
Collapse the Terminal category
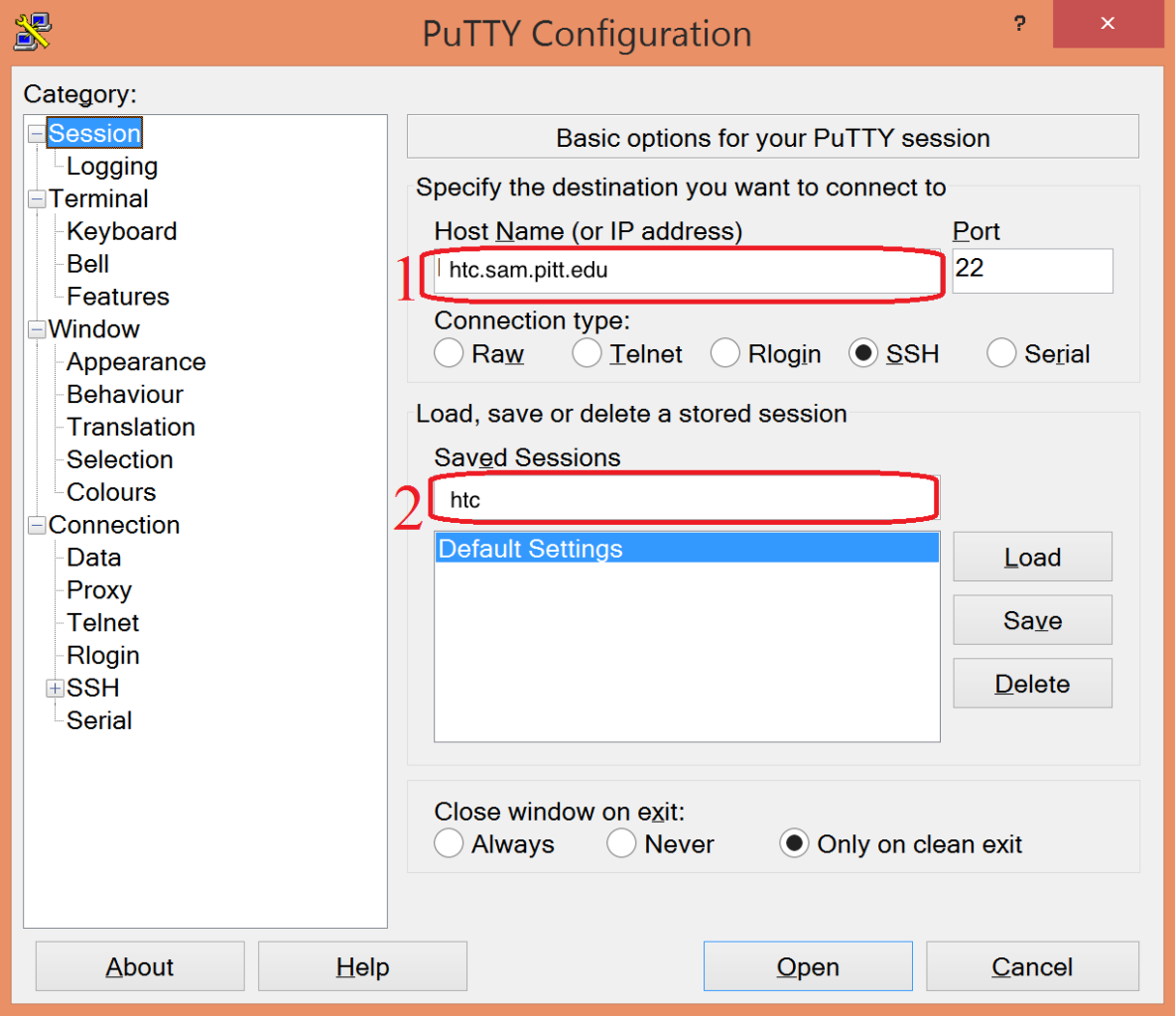(x=37, y=199)
